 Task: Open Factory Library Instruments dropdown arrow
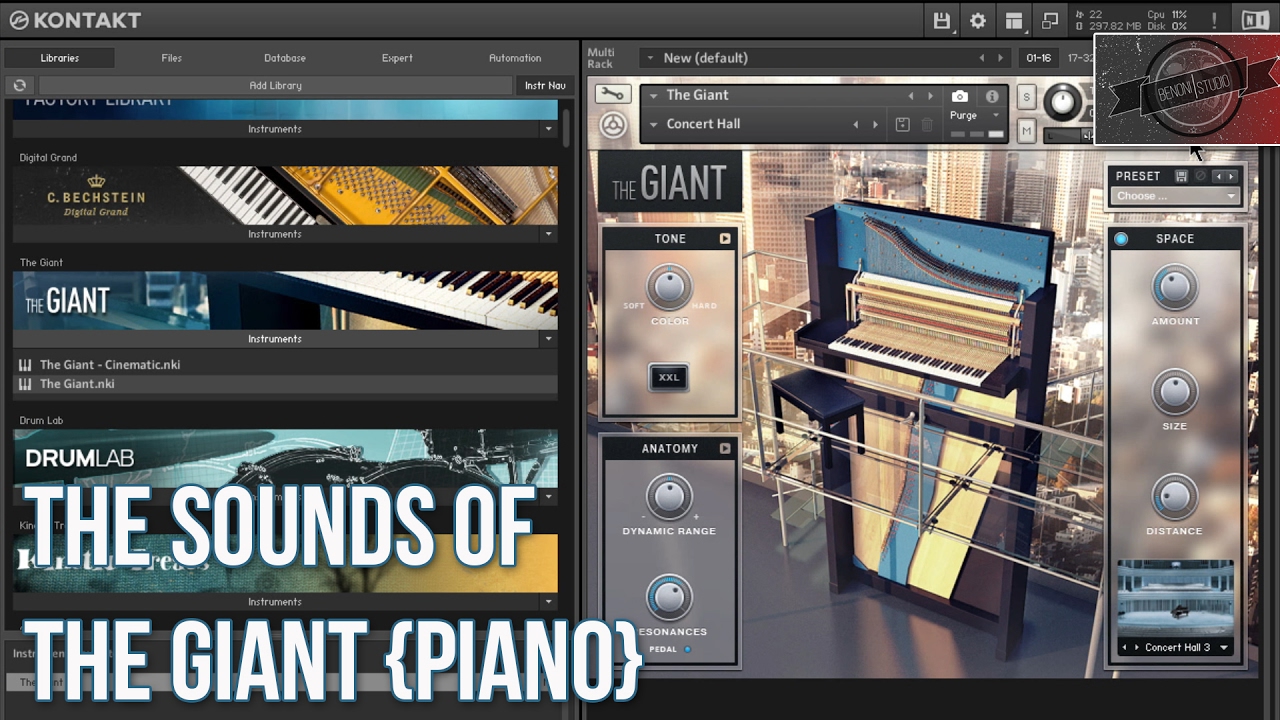[548, 129]
